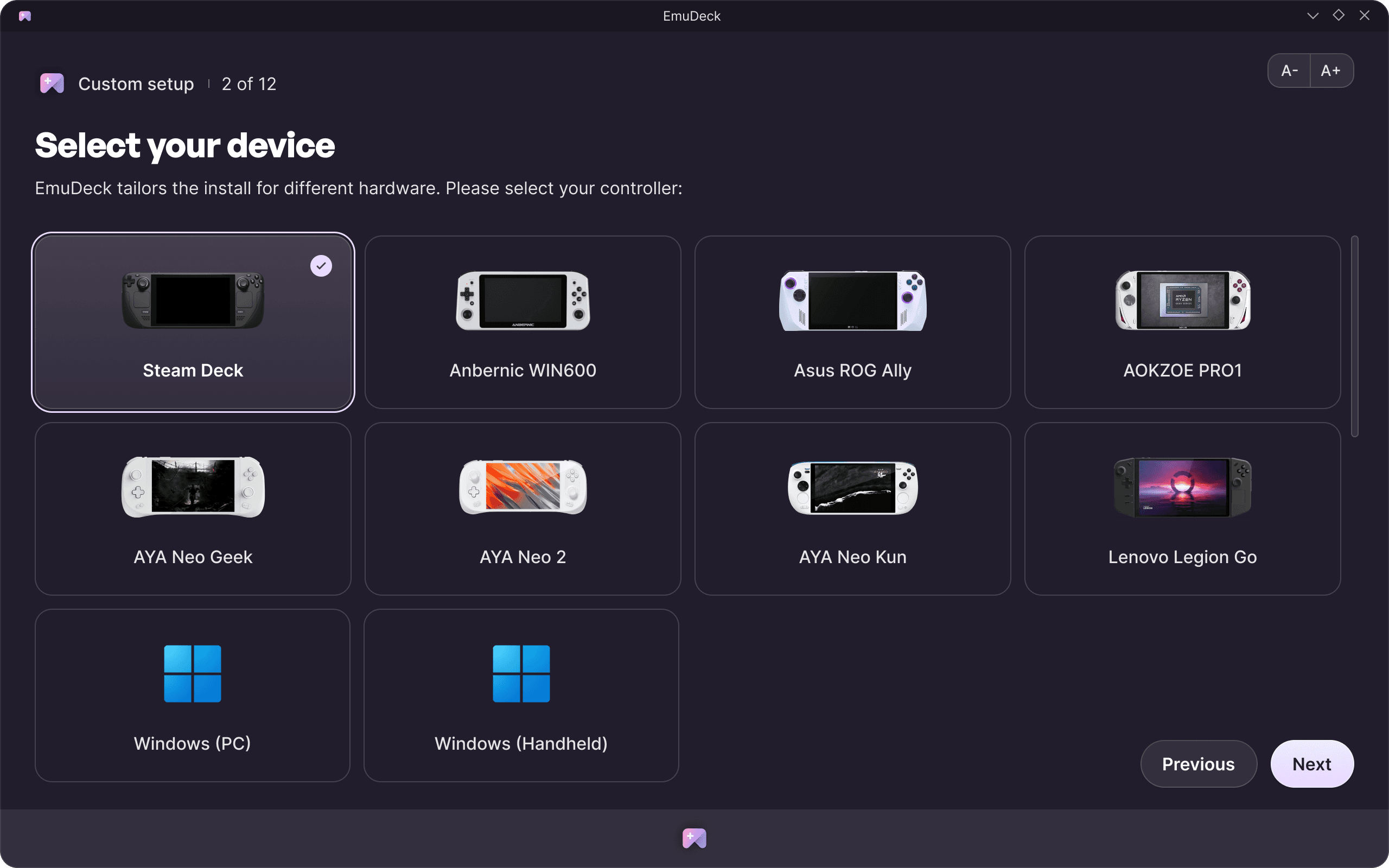Go back with the Previous button
The image size is (1389, 868).
pos(1199,763)
